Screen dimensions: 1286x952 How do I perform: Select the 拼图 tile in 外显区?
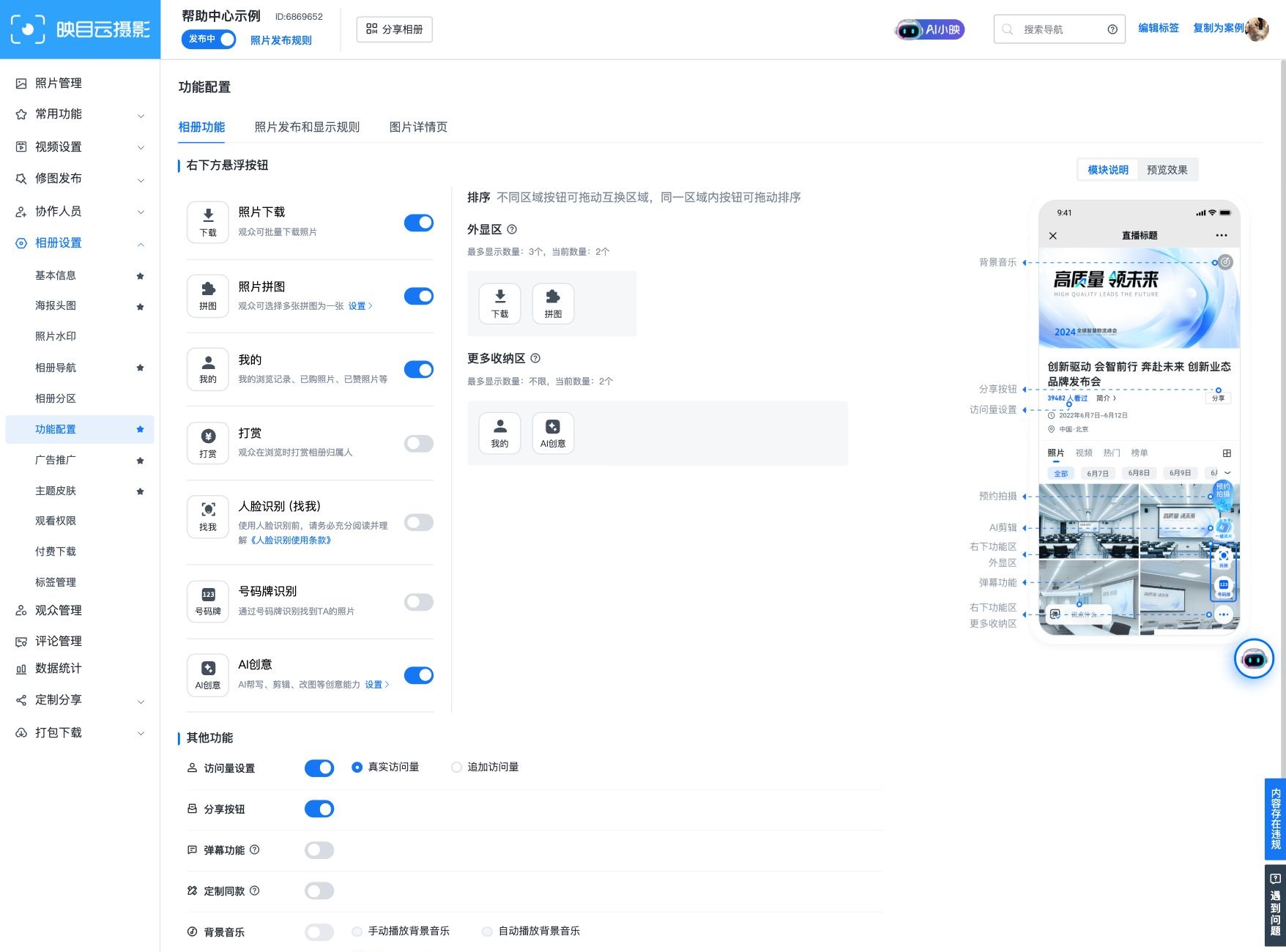(553, 304)
